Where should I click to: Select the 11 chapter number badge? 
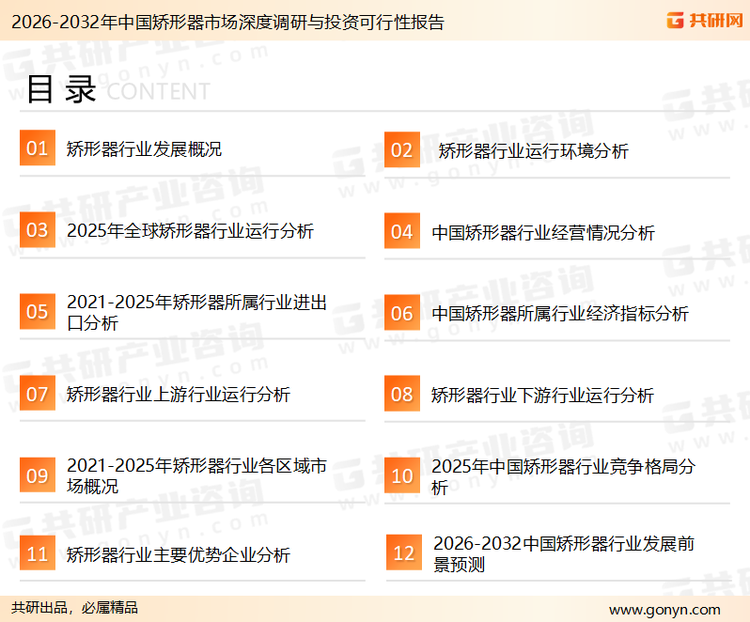pos(37,554)
